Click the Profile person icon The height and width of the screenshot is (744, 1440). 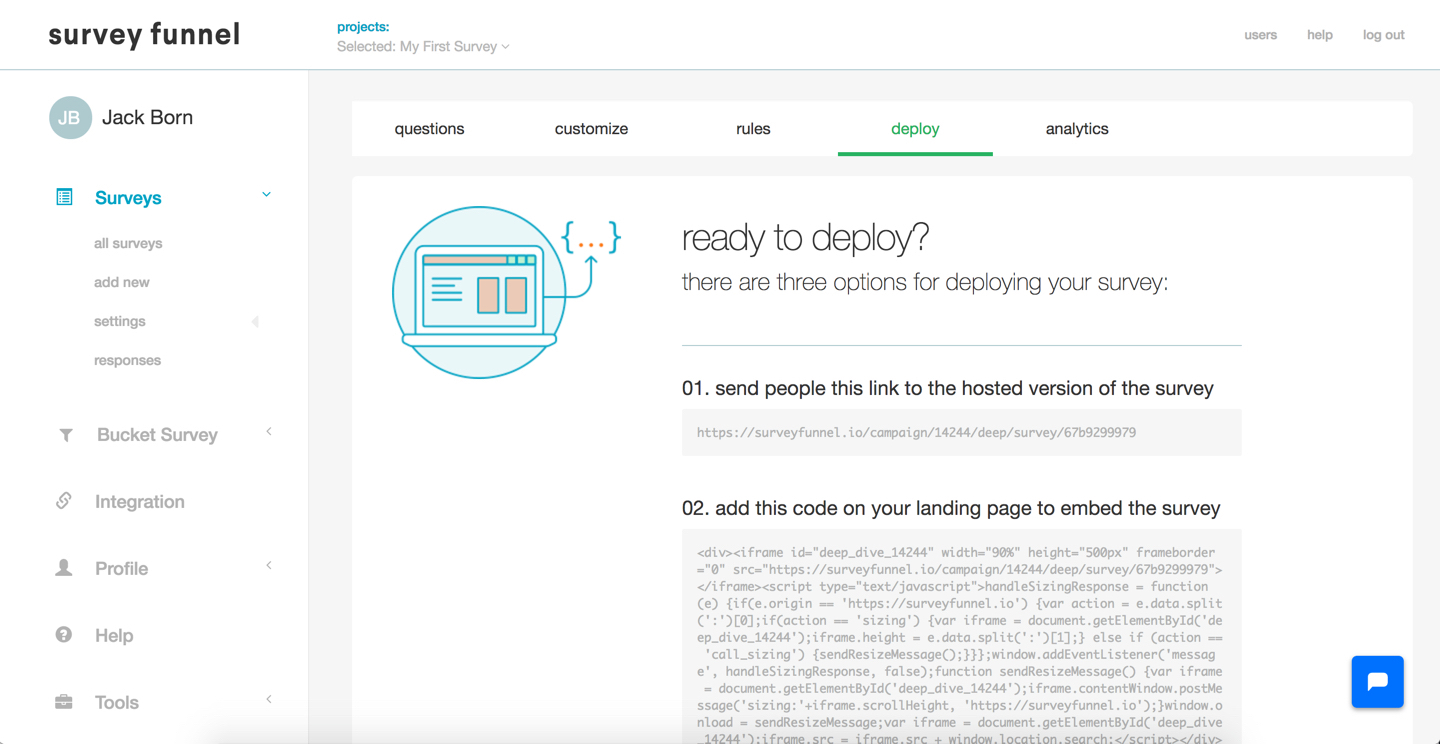coord(64,568)
